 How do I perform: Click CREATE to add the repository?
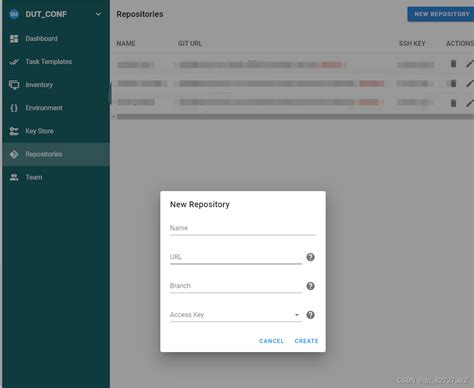click(307, 341)
